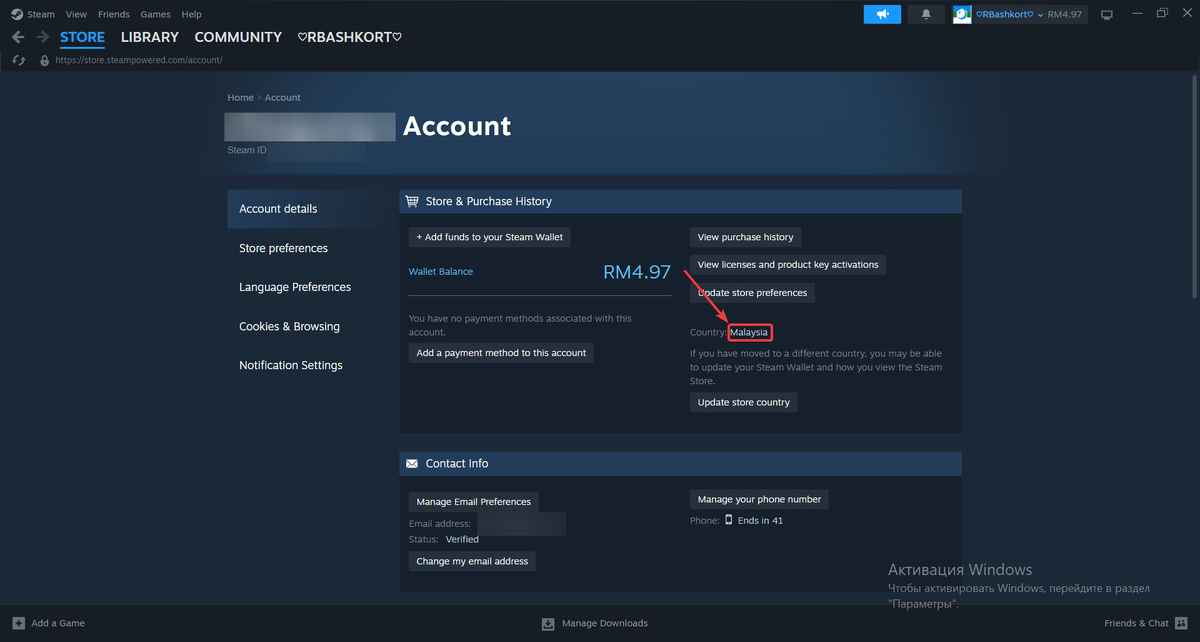Go back with the left arrow icon
The height and width of the screenshot is (642, 1200).
pyautogui.click(x=18, y=37)
